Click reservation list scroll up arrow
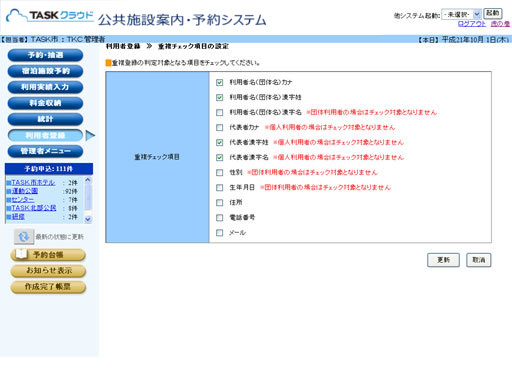 (x=88, y=180)
